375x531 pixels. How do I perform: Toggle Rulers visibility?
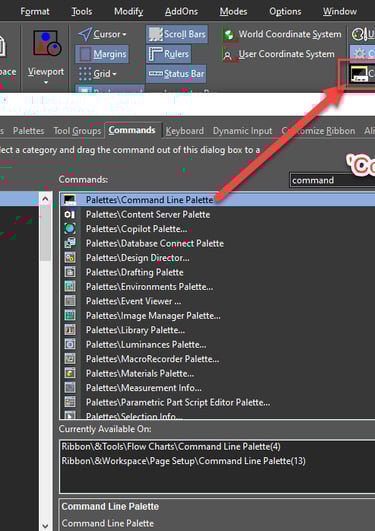click(169, 54)
